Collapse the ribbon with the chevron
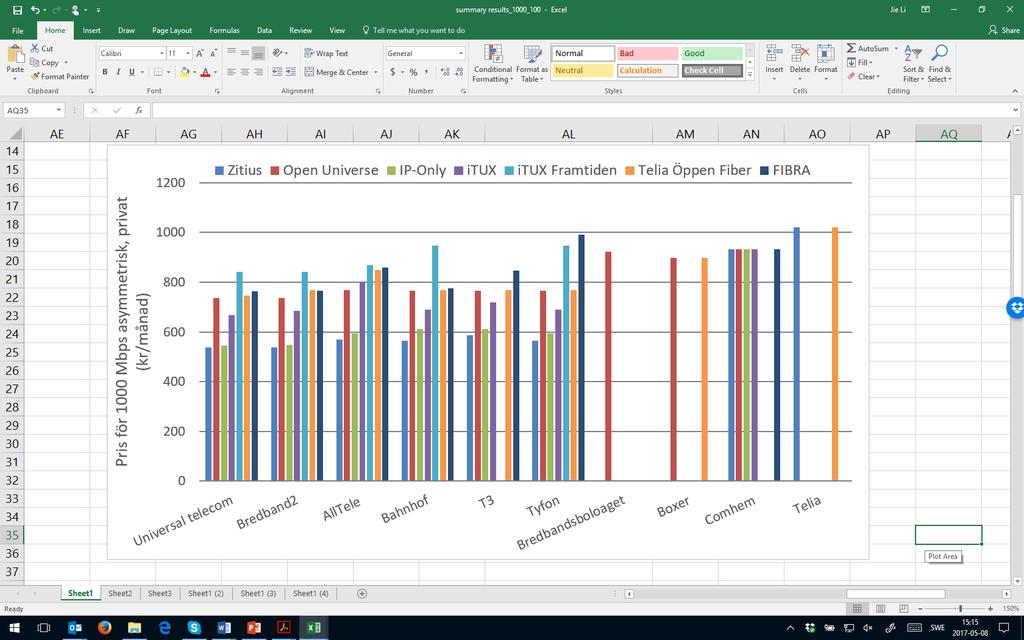Screen dimensions: 1024x640 pyautogui.click(x=1015, y=91)
